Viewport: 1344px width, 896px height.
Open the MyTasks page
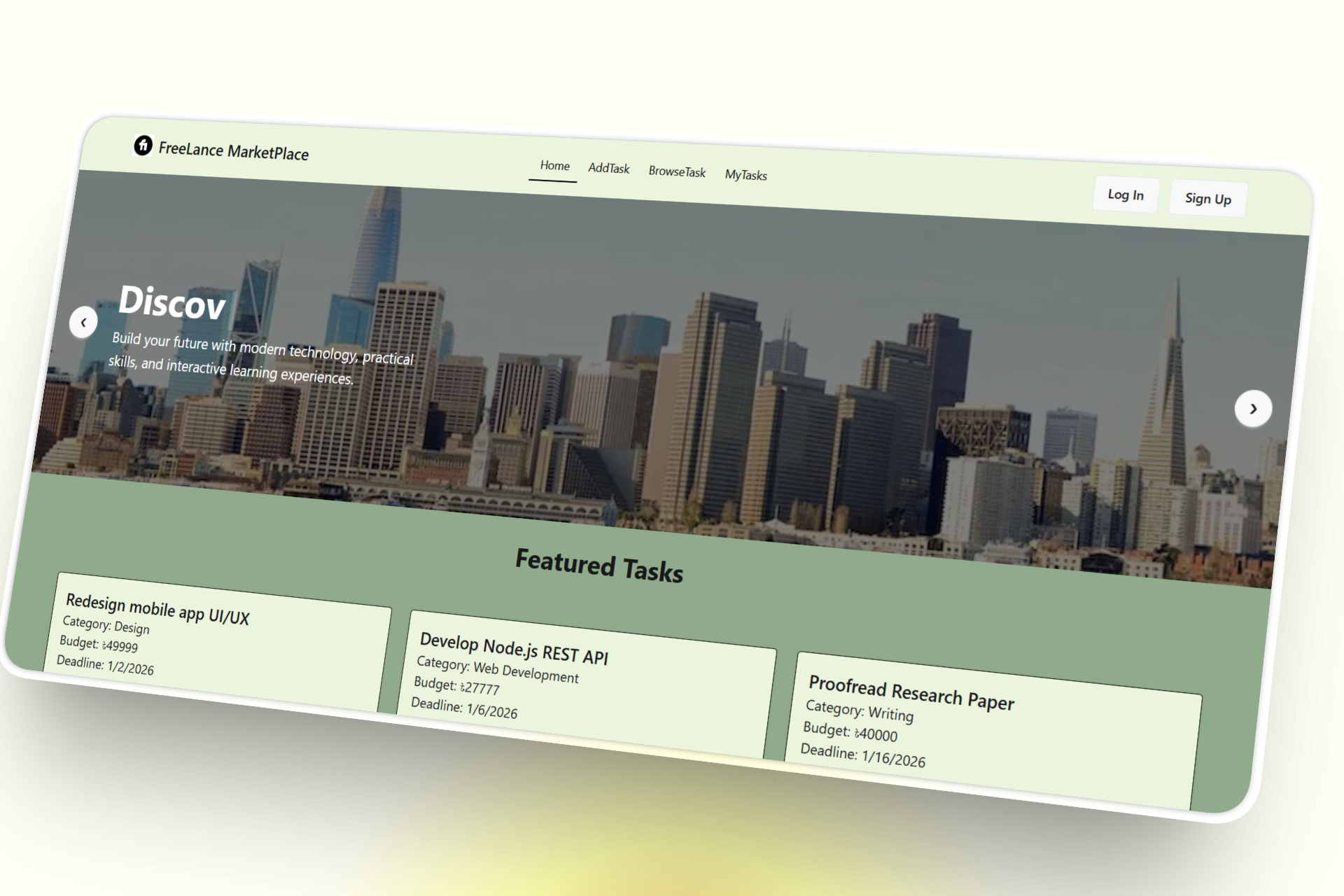[745, 175]
